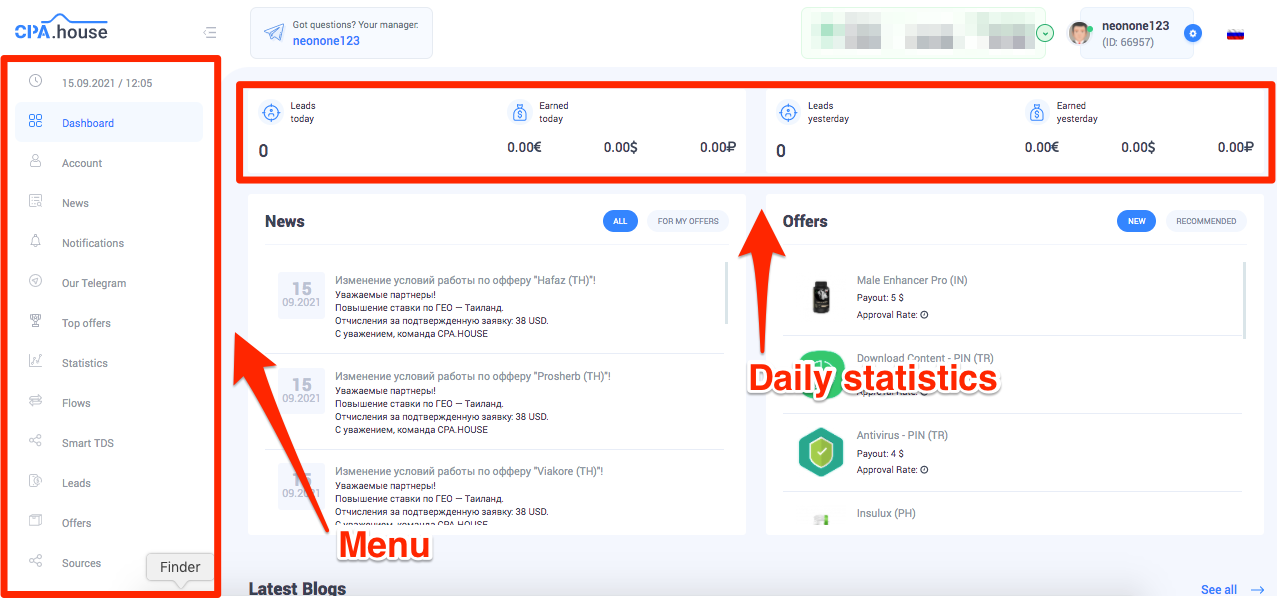This screenshot has height=598, width=1278.
Task: Select the ALL news filter
Action: 620,221
